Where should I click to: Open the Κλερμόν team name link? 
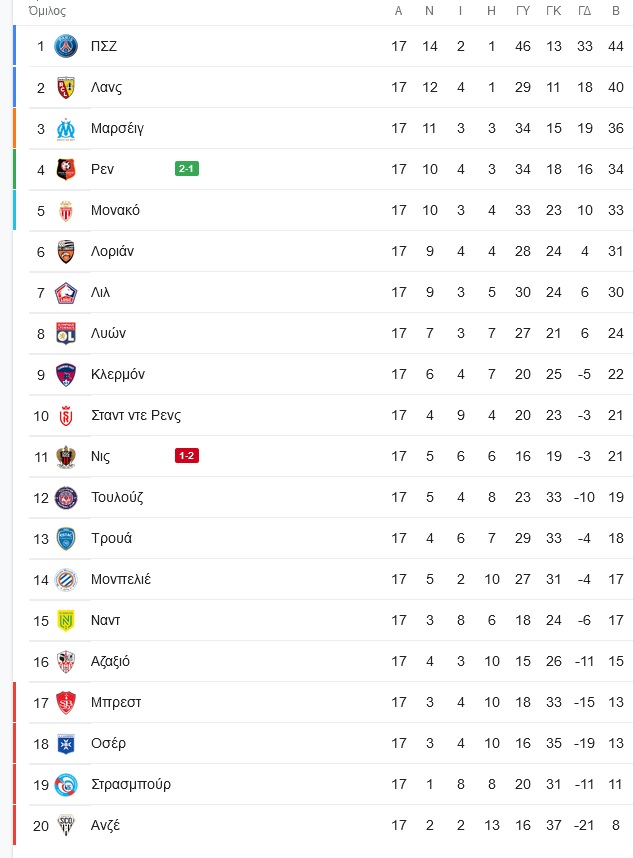[118, 374]
